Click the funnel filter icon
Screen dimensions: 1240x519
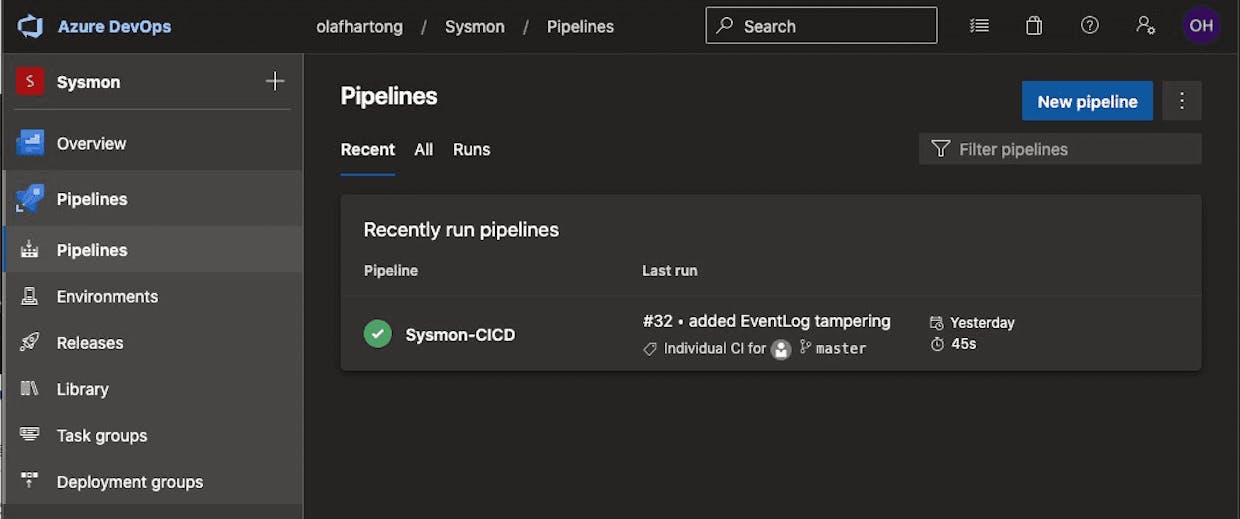tap(940, 149)
